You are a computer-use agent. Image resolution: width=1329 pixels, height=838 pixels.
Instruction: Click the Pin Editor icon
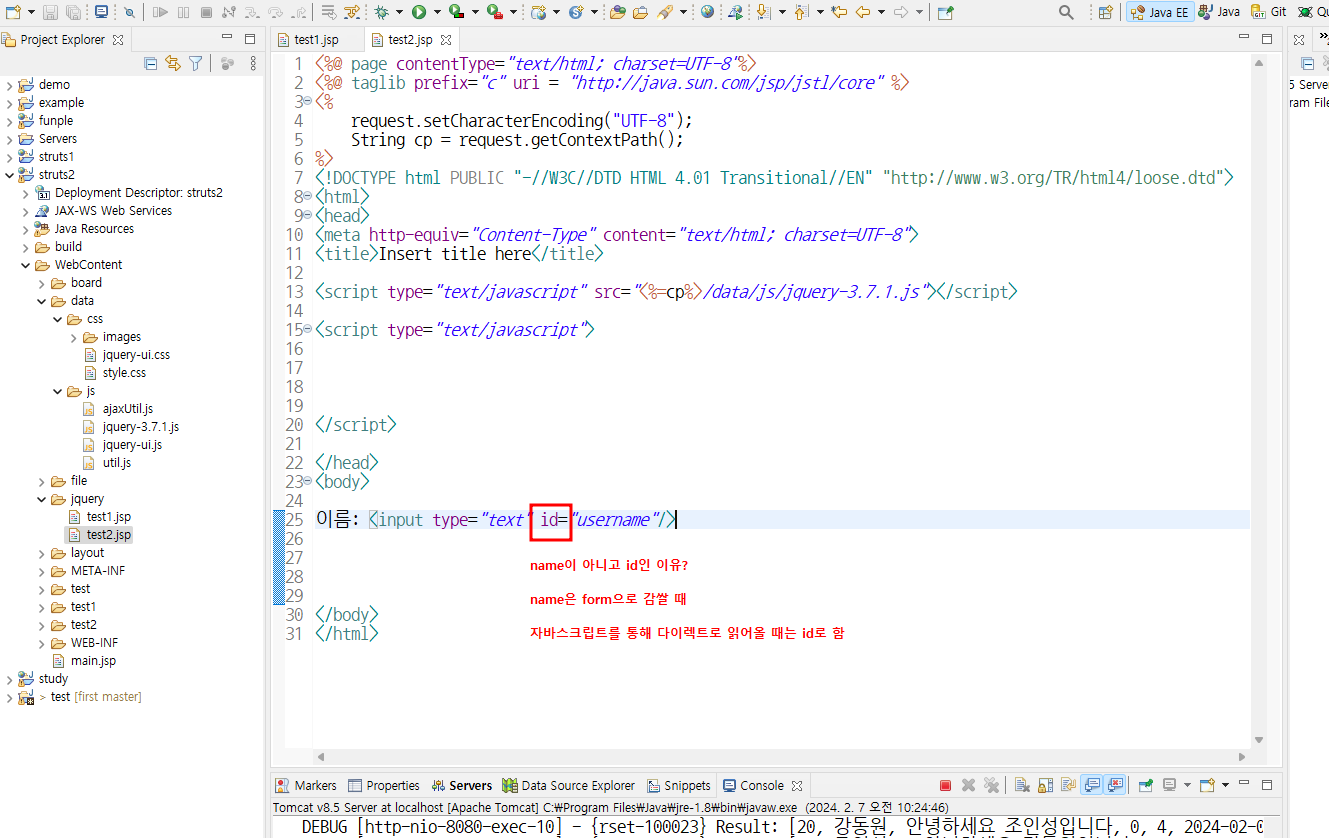945,12
